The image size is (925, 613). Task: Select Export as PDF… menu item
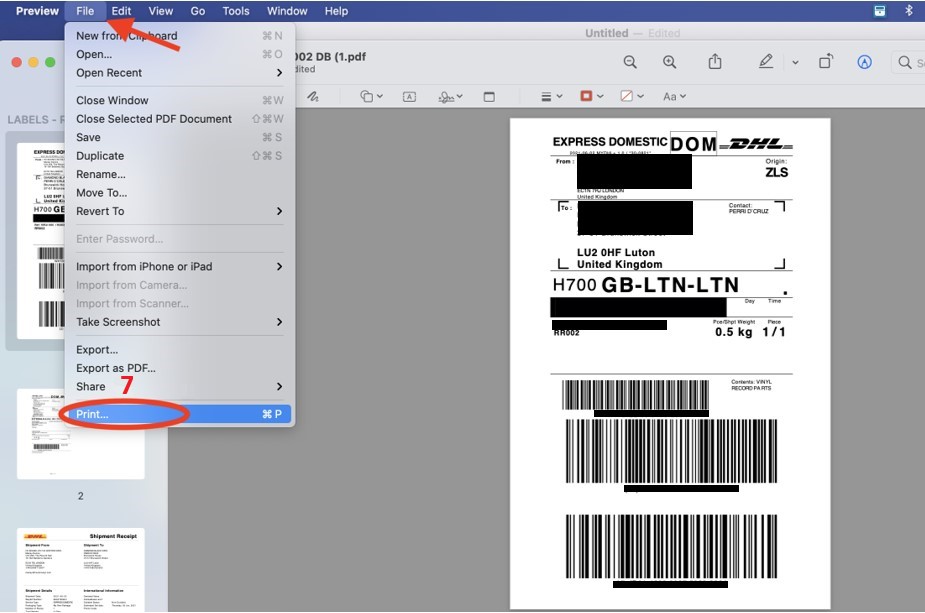click(116, 368)
